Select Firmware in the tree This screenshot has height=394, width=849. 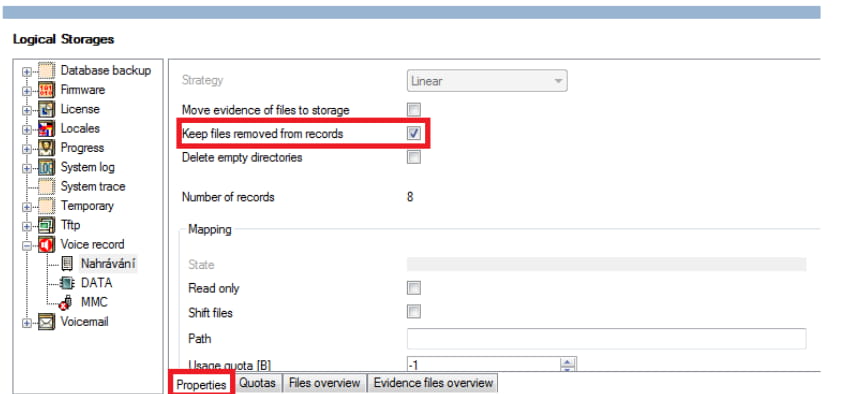[x=83, y=90]
